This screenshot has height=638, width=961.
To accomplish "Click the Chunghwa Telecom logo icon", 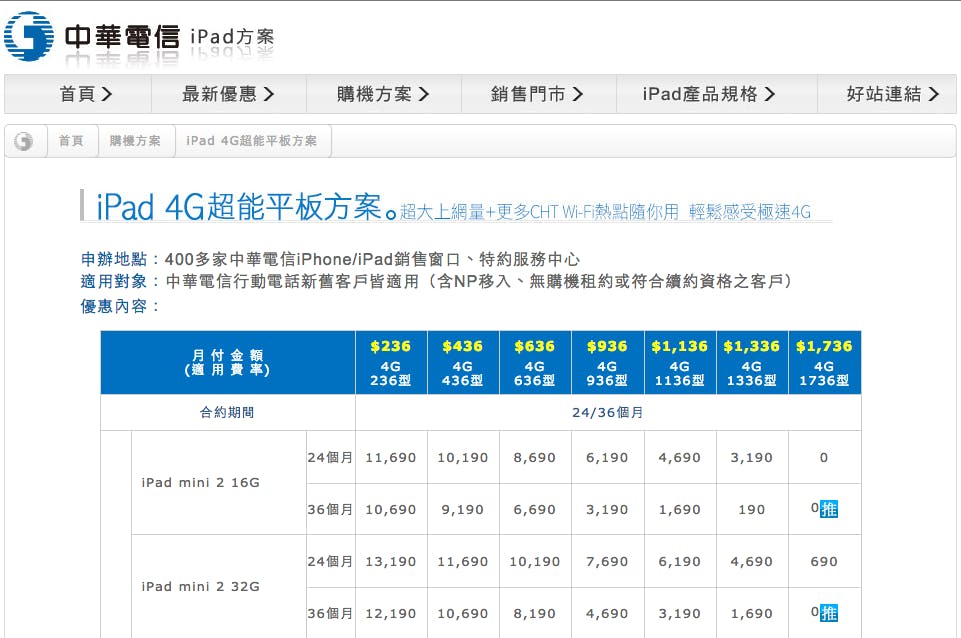I will (x=29, y=36).
